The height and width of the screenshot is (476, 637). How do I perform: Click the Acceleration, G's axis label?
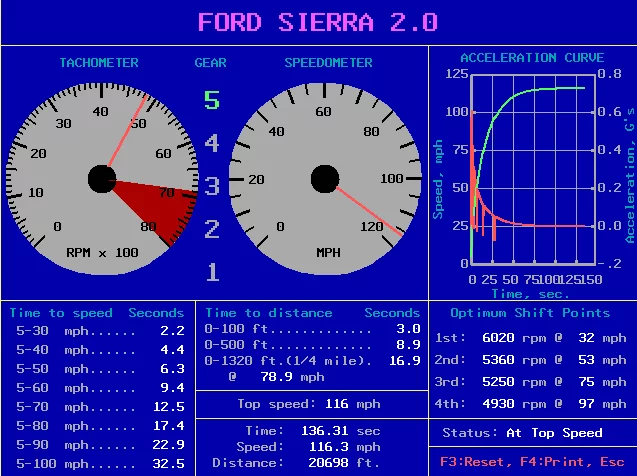coord(630,175)
